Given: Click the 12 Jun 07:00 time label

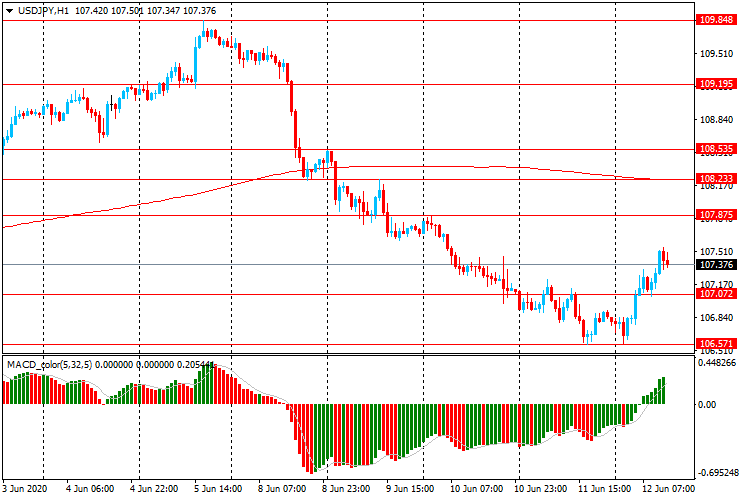Looking at the screenshot, I should click(x=669, y=488).
